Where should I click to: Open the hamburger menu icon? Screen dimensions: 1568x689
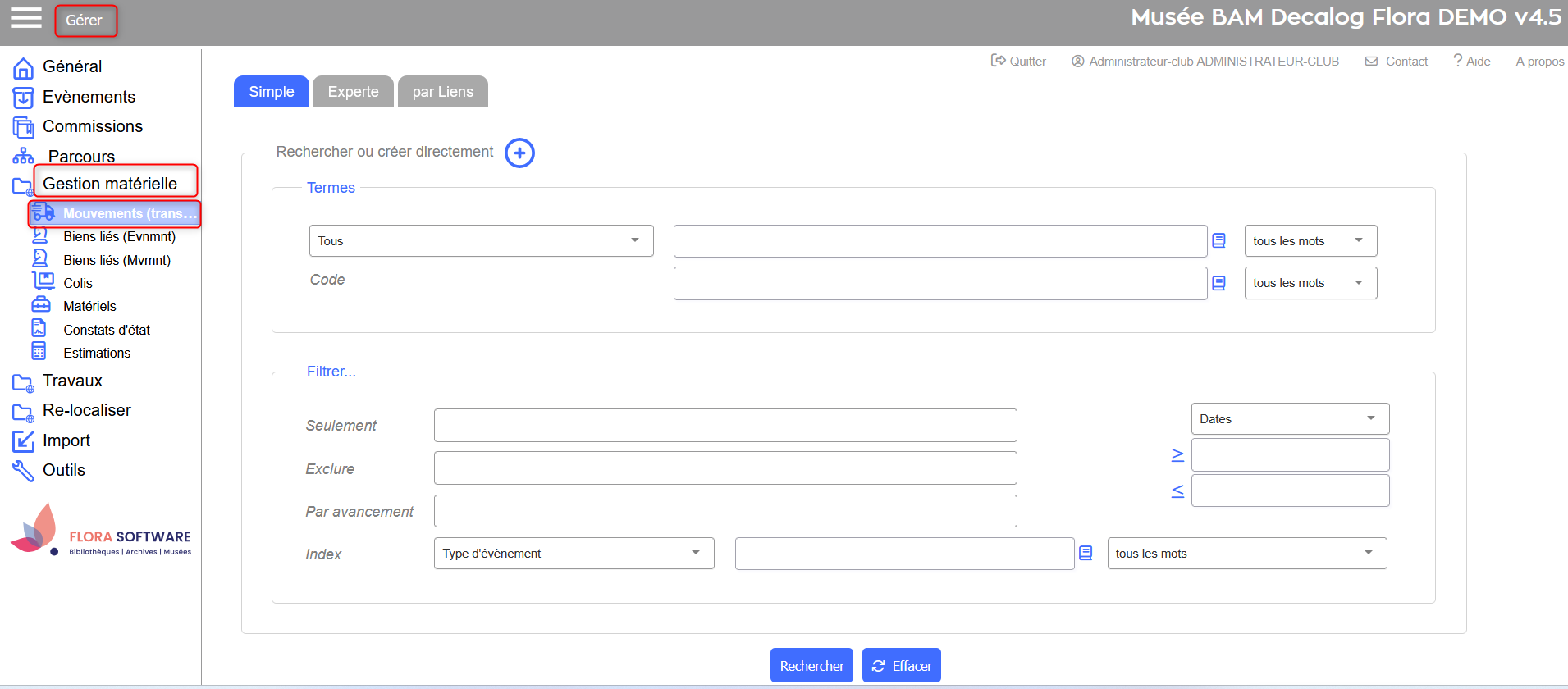[x=26, y=18]
